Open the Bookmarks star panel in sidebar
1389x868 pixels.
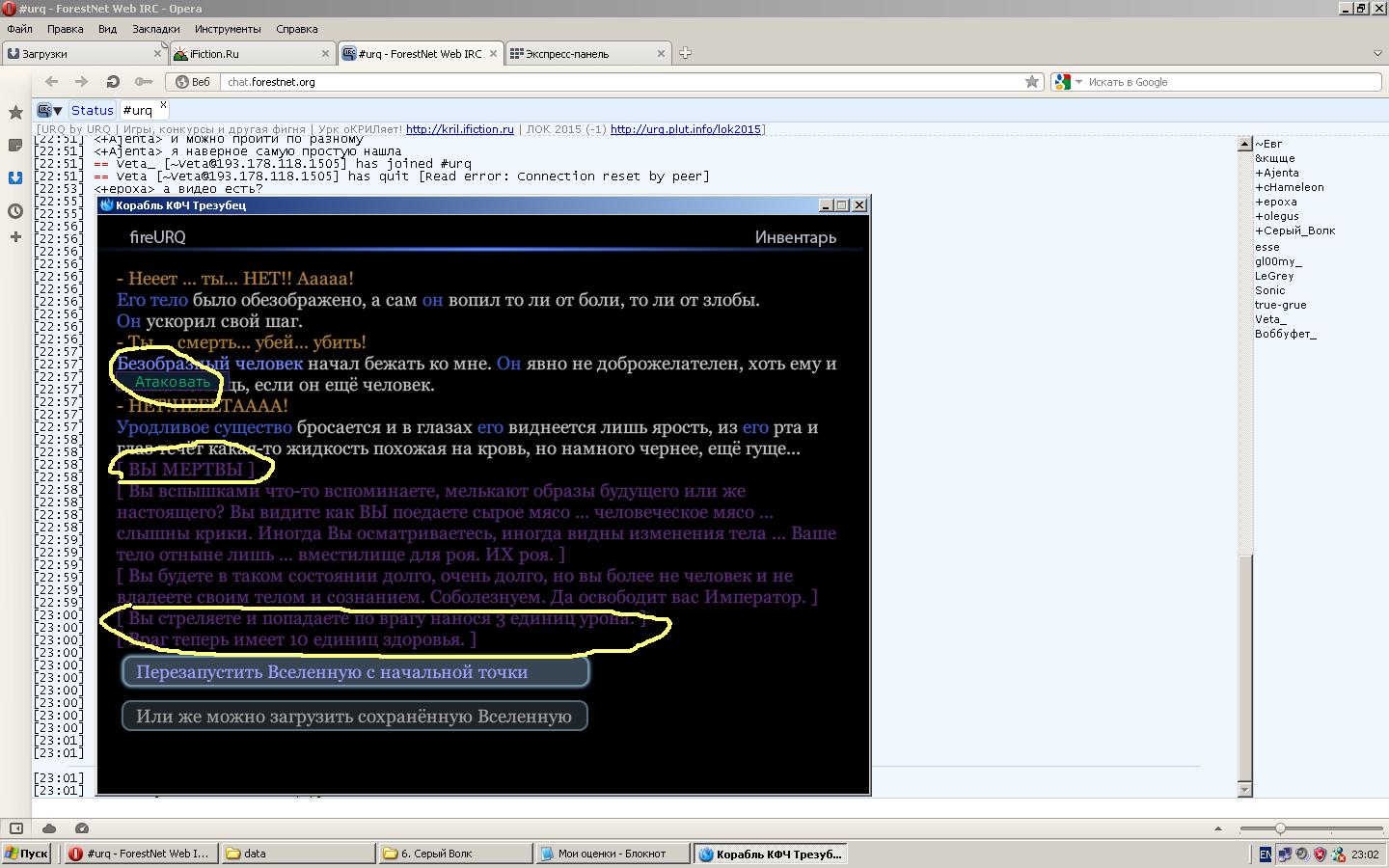[x=15, y=113]
